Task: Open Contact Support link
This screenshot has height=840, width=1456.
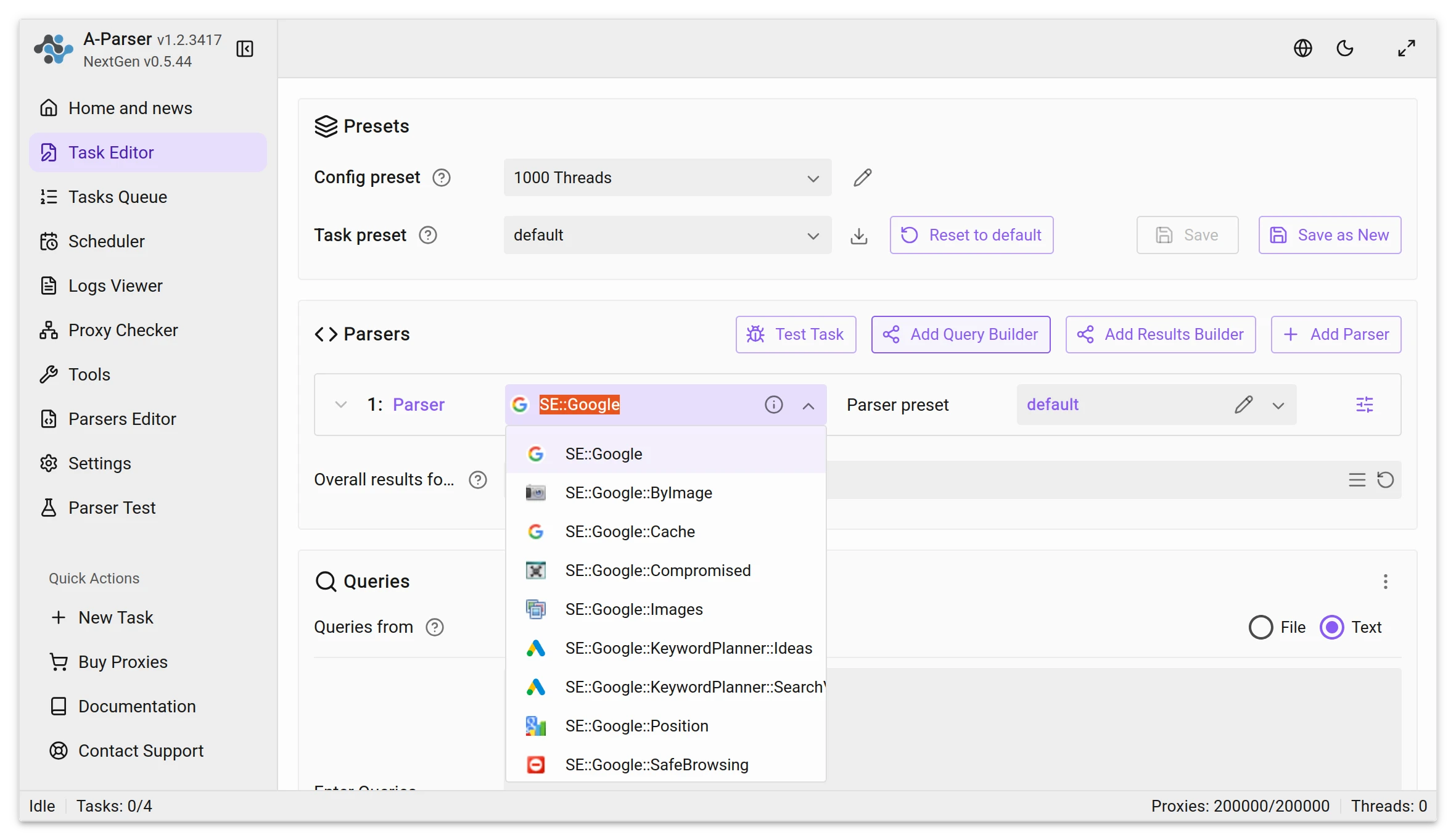Action: pyautogui.click(x=148, y=751)
